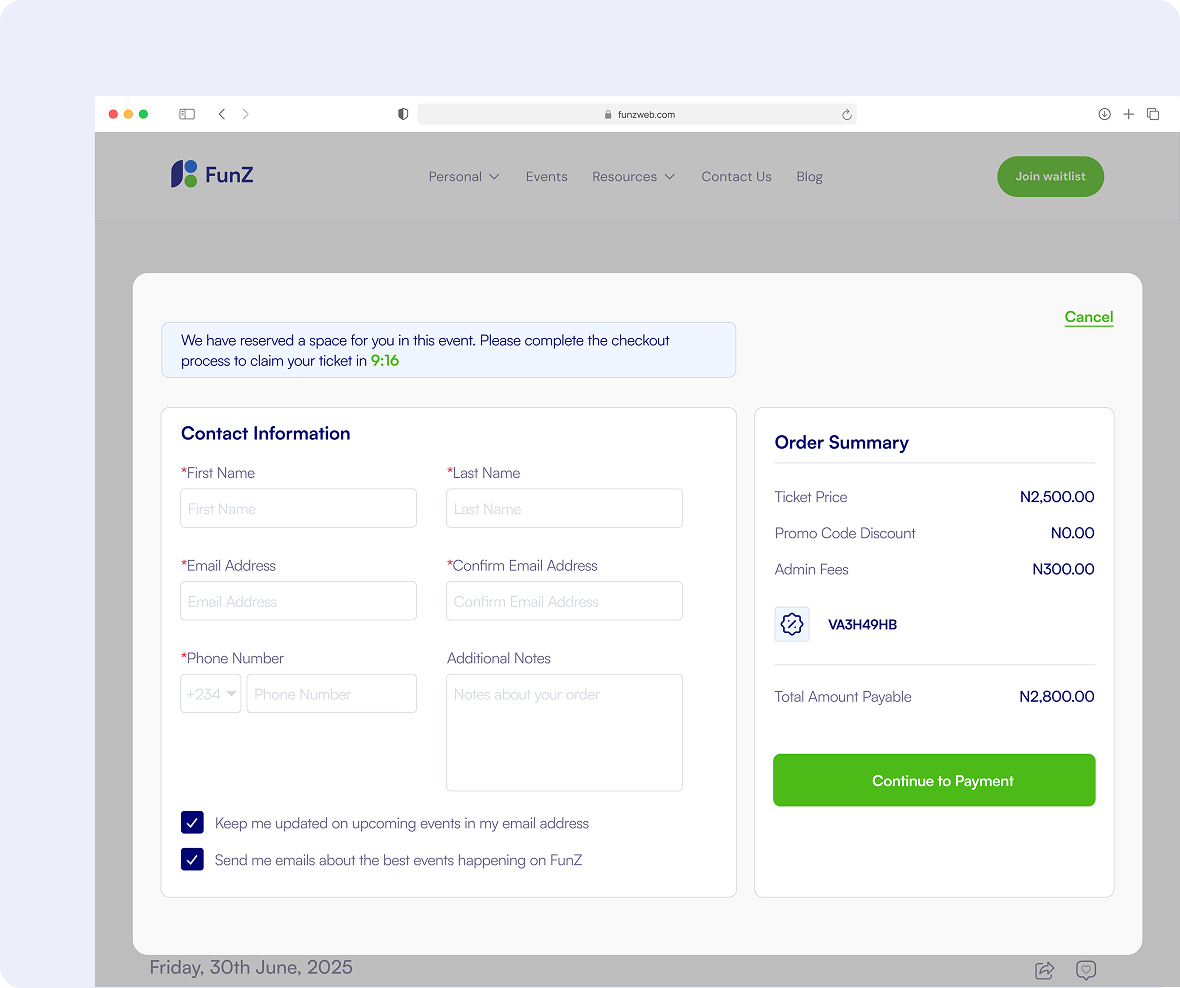Image resolution: width=1180 pixels, height=988 pixels.
Task: Uncheck keep me updated on upcoming events
Action: point(192,823)
